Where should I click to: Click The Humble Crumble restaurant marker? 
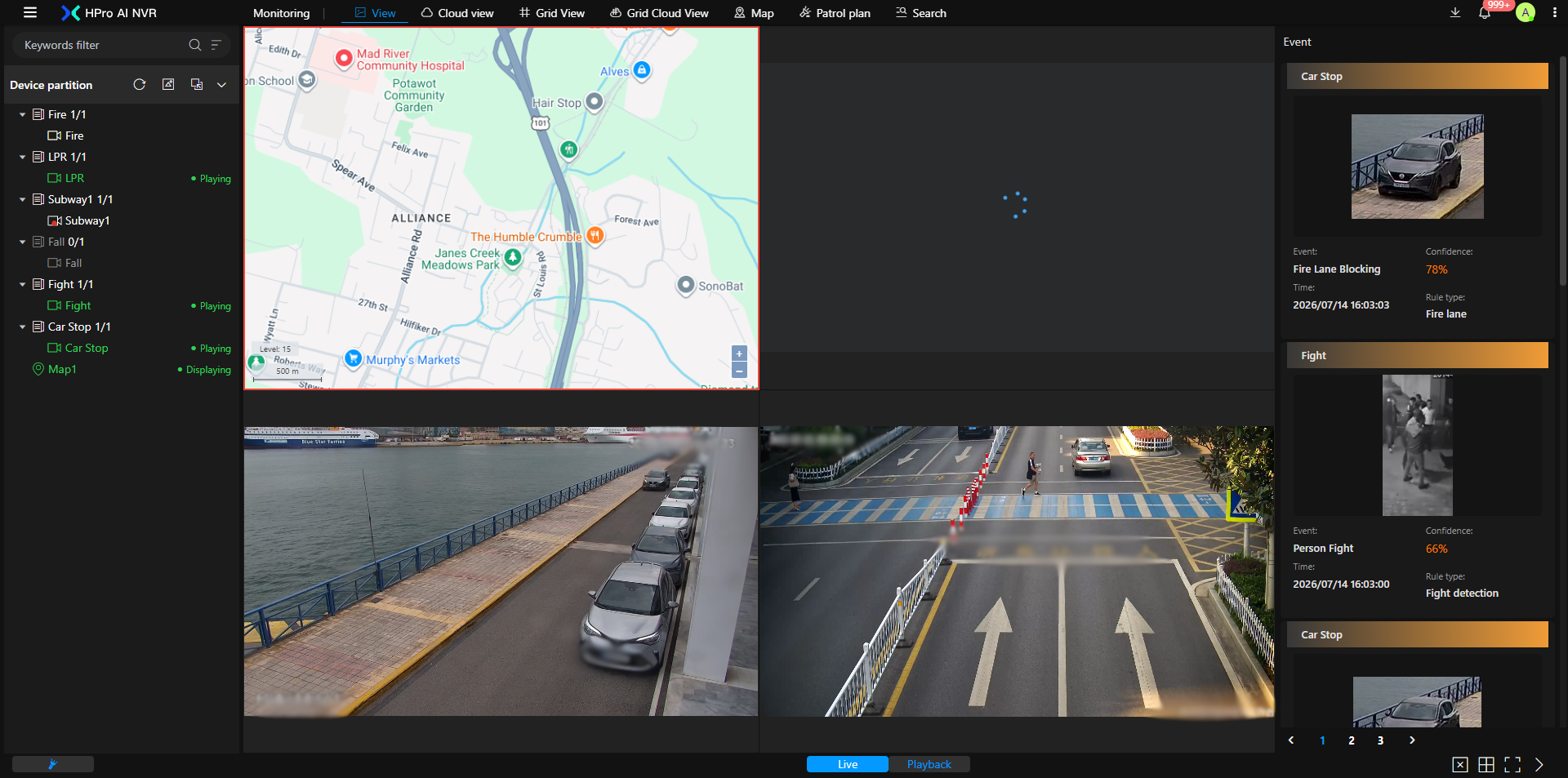pos(595,236)
